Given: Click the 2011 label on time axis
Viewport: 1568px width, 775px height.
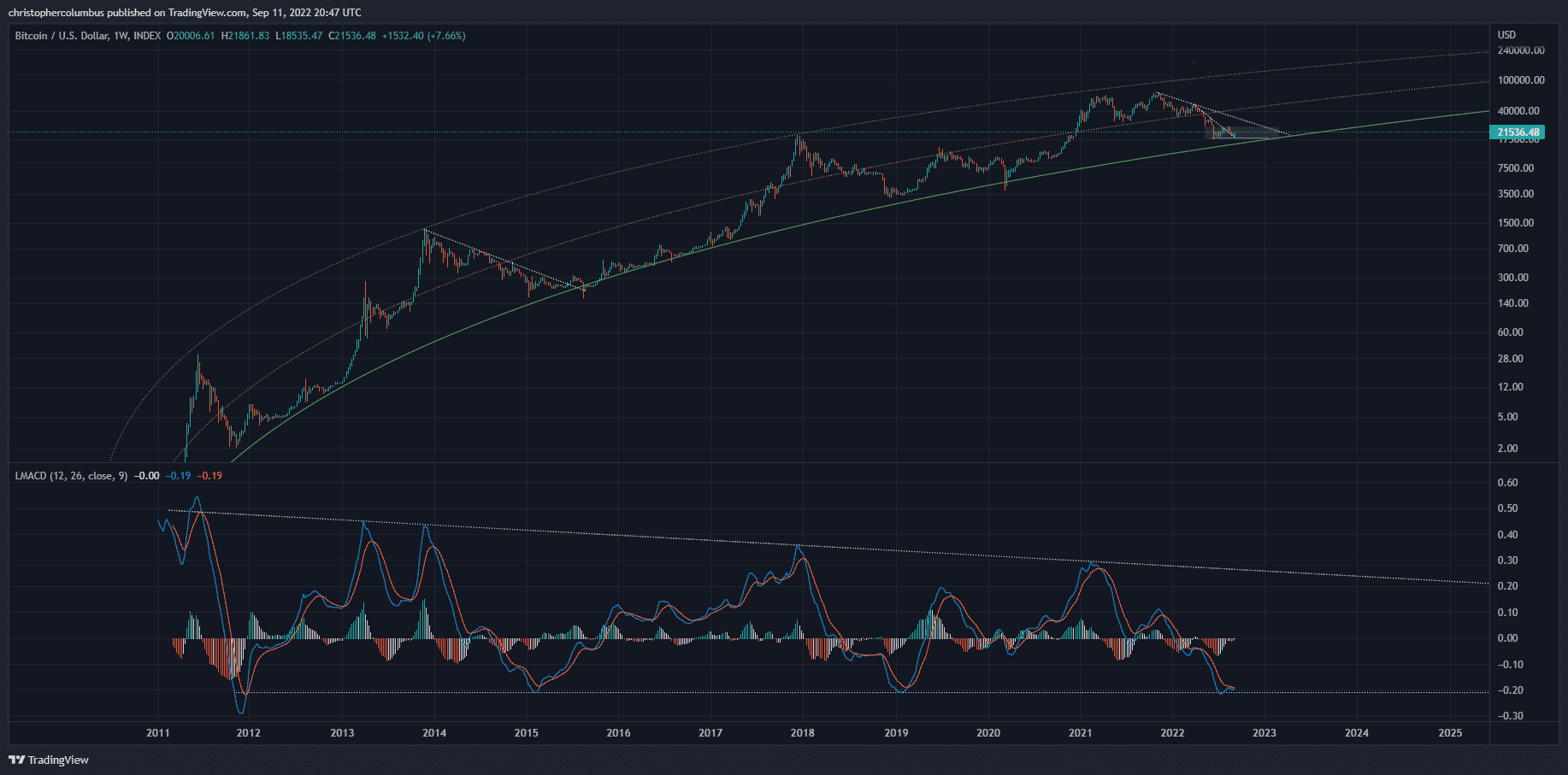Looking at the screenshot, I should 157,733.
